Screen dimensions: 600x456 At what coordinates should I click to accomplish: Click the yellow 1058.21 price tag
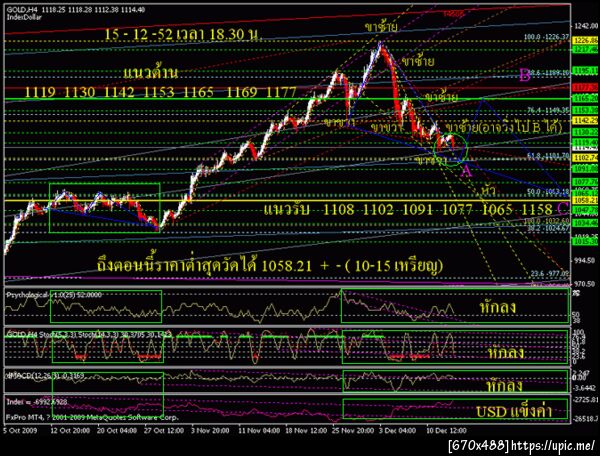(585, 200)
